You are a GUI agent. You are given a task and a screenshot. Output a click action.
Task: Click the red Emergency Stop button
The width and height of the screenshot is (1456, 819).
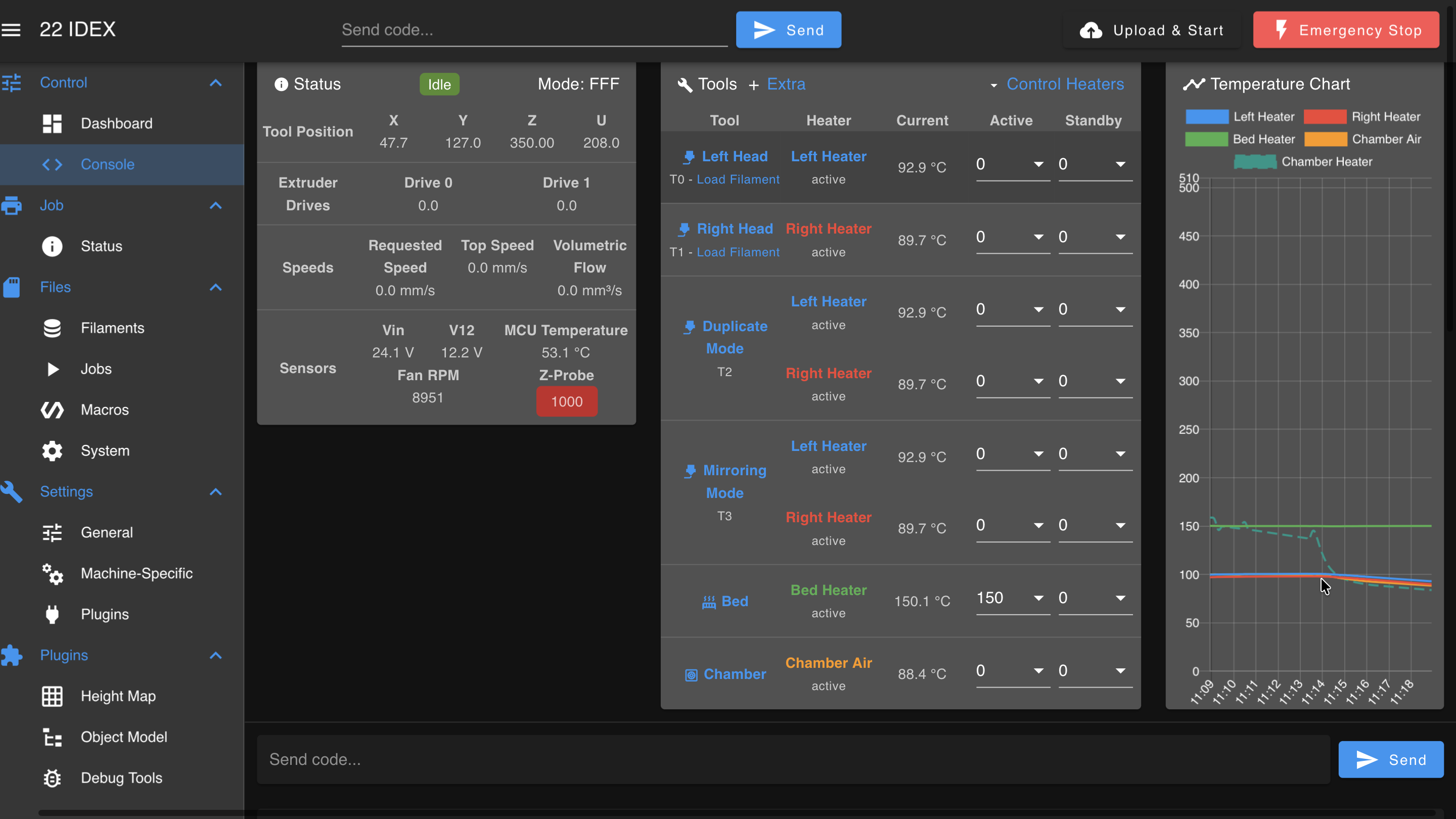coord(1346,30)
